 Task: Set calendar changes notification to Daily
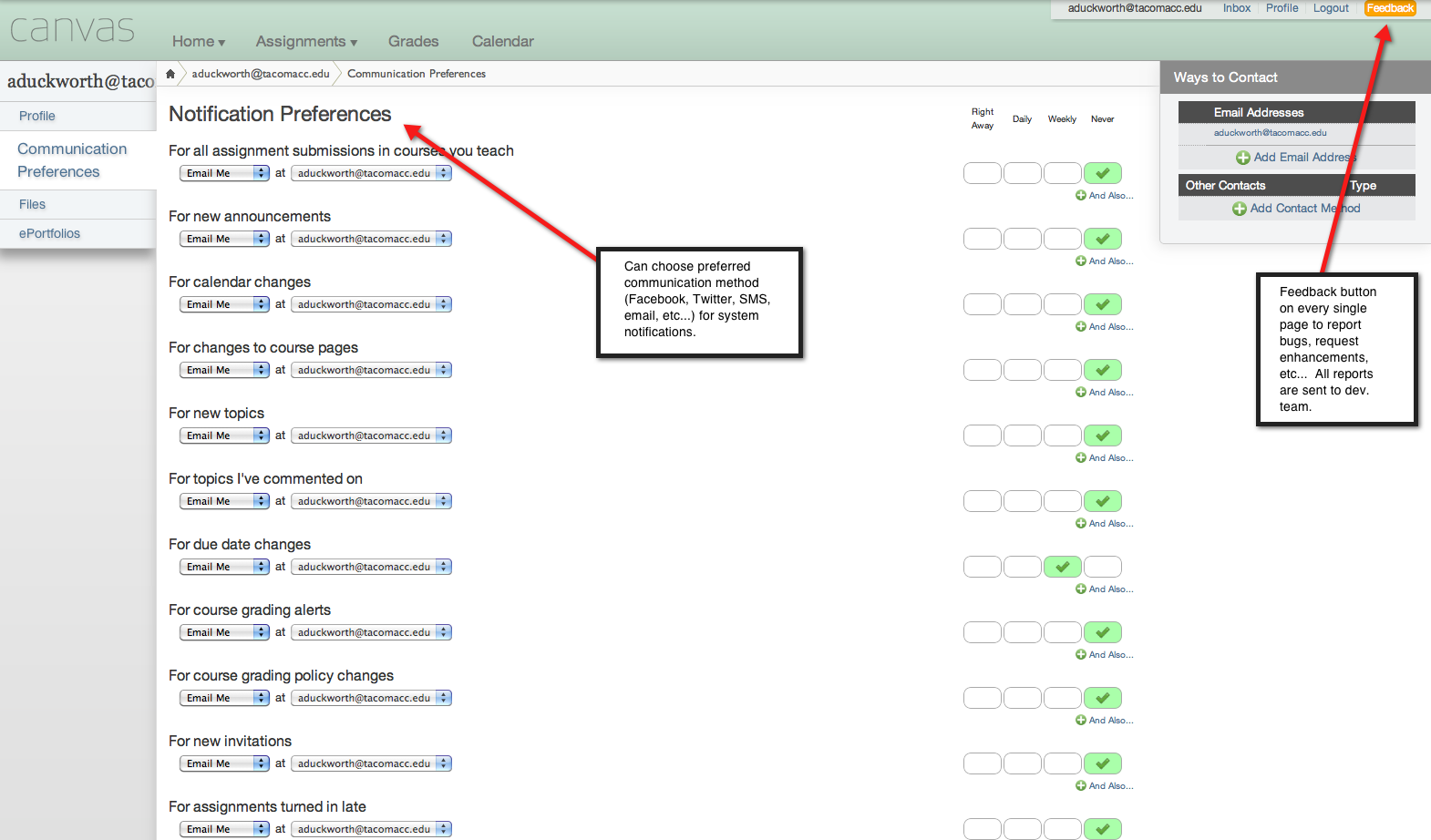pyautogui.click(x=1022, y=304)
